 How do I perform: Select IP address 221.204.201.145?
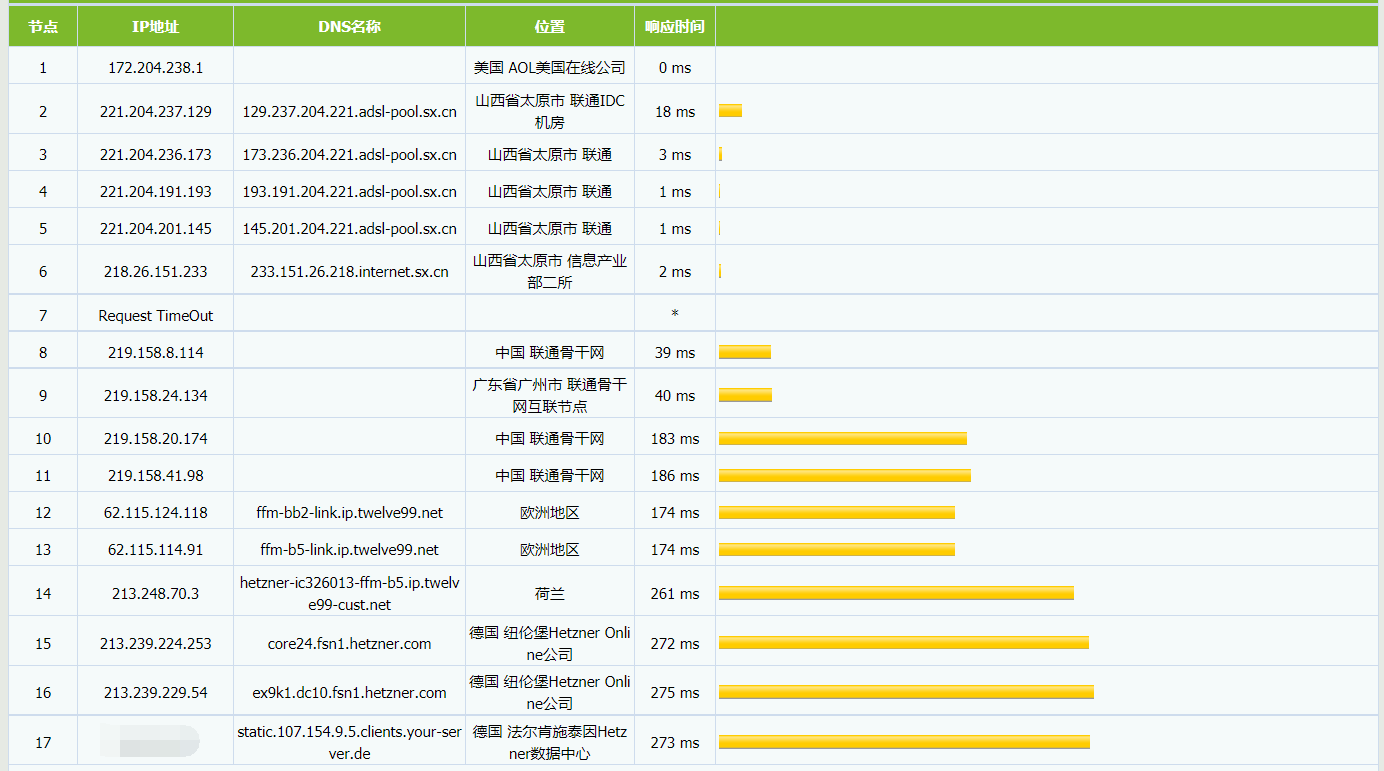pyautogui.click(x=156, y=229)
